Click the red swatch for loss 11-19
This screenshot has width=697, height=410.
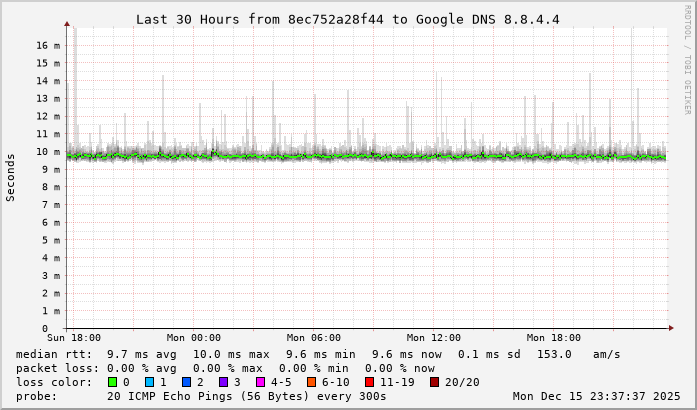click(x=369, y=382)
